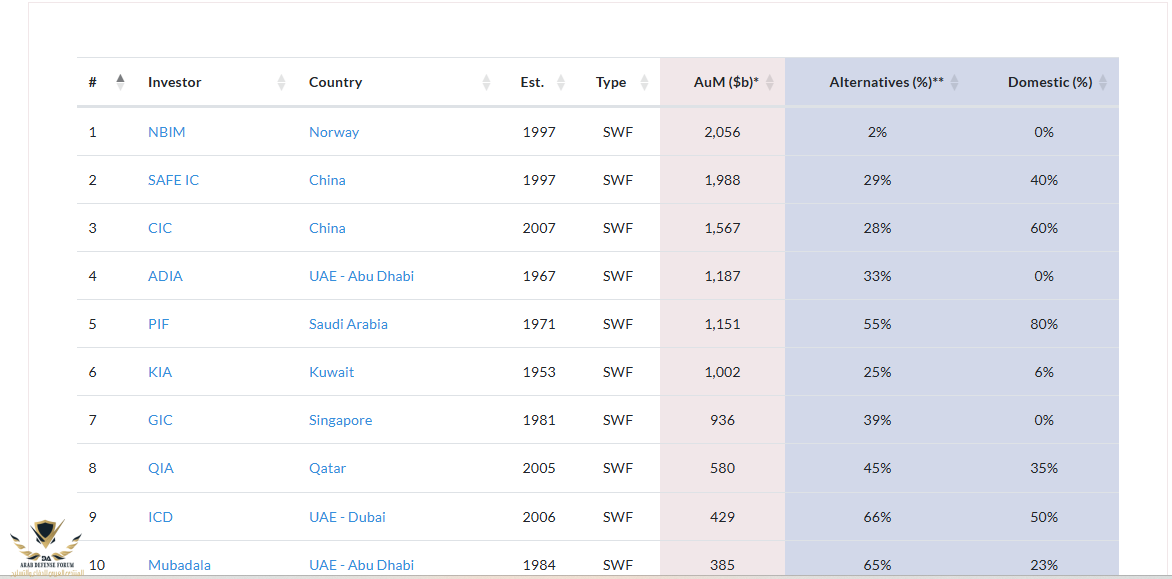Sort by Alternatives (%) arrows
Screen dimensions: 1172x579
point(954,82)
